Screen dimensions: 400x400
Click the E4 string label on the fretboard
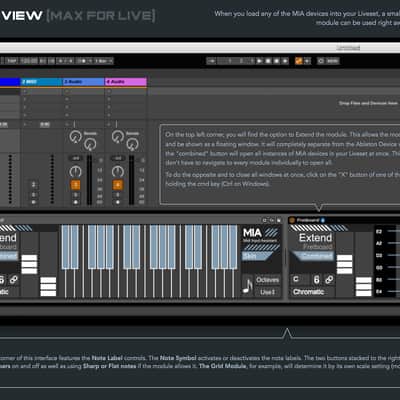tap(379, 292)
